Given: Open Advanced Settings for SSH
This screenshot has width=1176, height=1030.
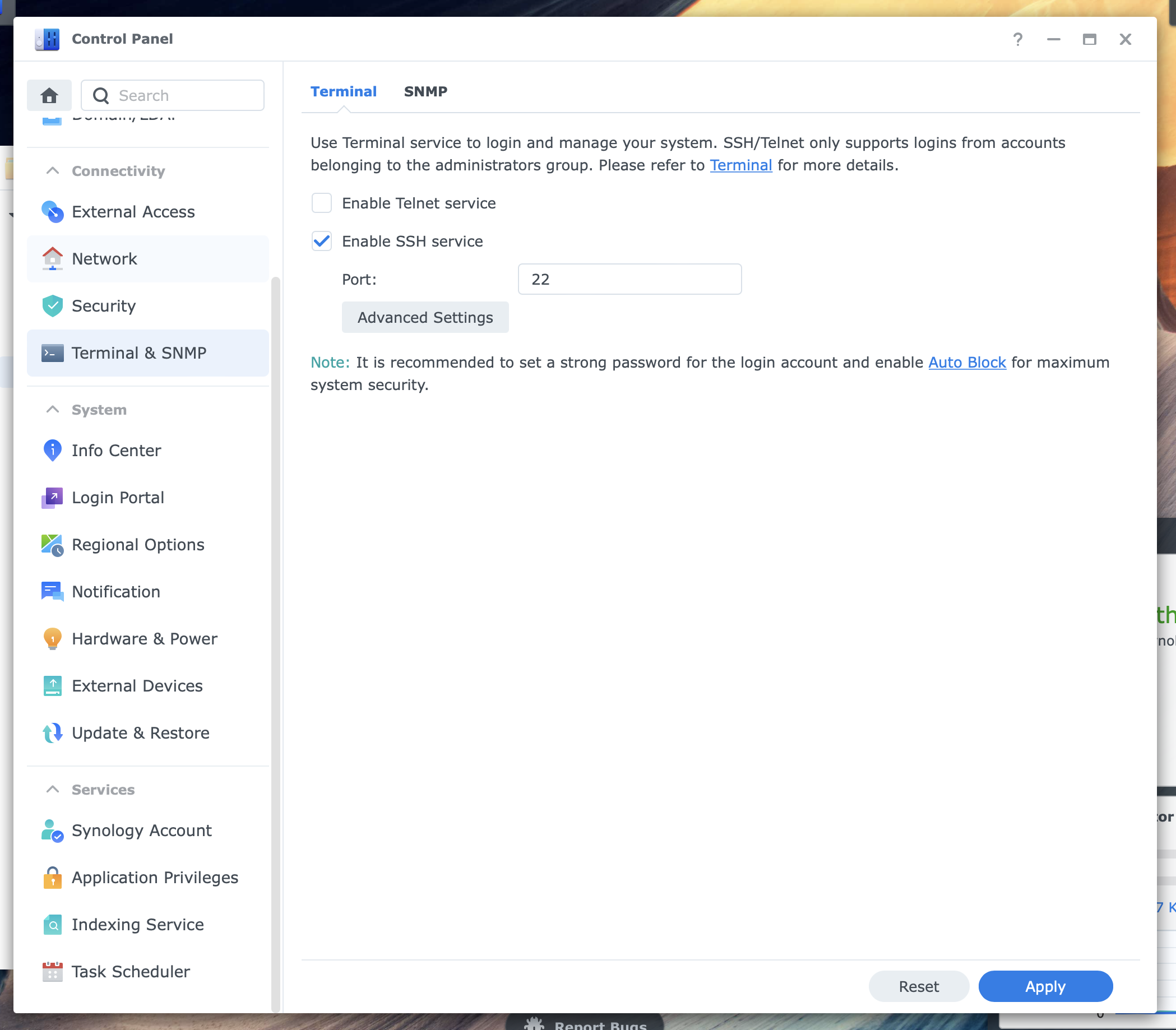Looking at the screenshot, I should point(425,317).
